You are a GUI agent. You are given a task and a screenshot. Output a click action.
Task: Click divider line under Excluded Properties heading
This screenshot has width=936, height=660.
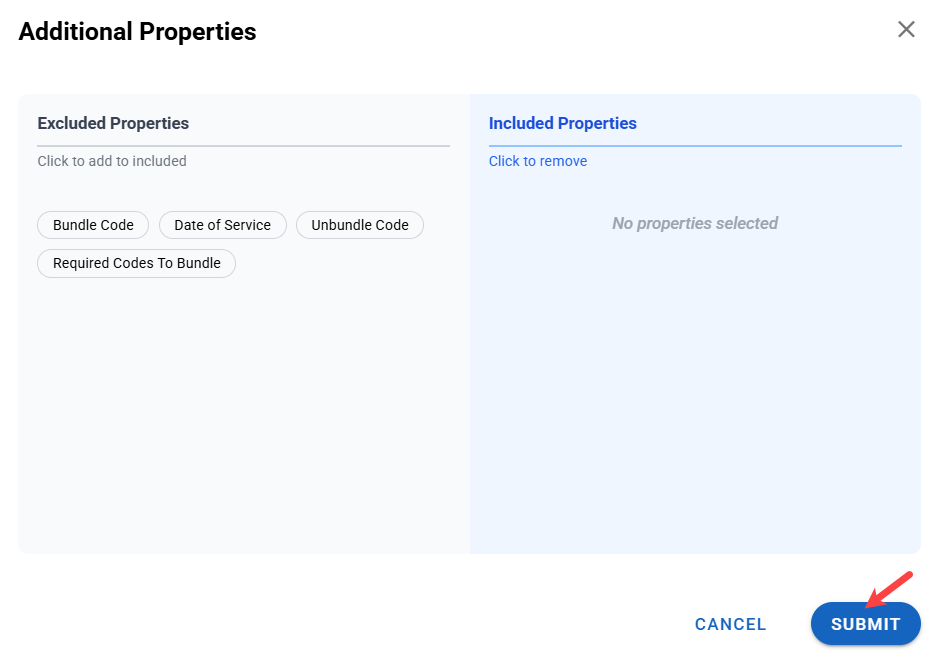[x=243, y=146]
